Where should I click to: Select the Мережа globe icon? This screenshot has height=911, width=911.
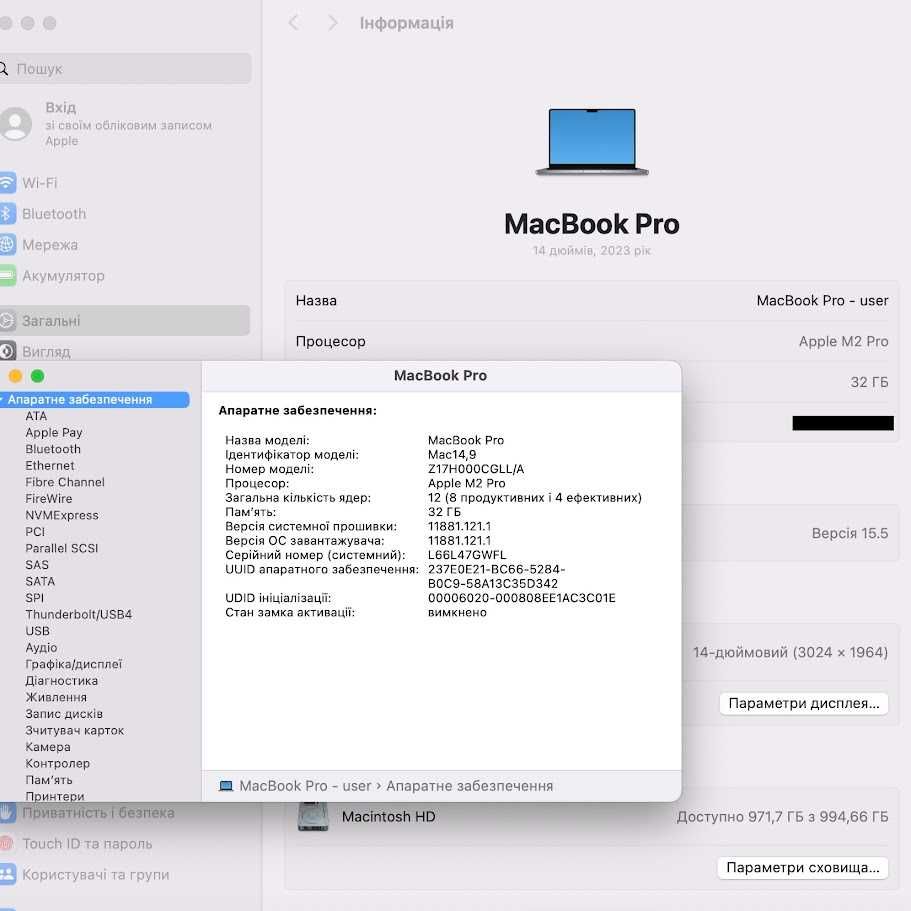point(7,245)
